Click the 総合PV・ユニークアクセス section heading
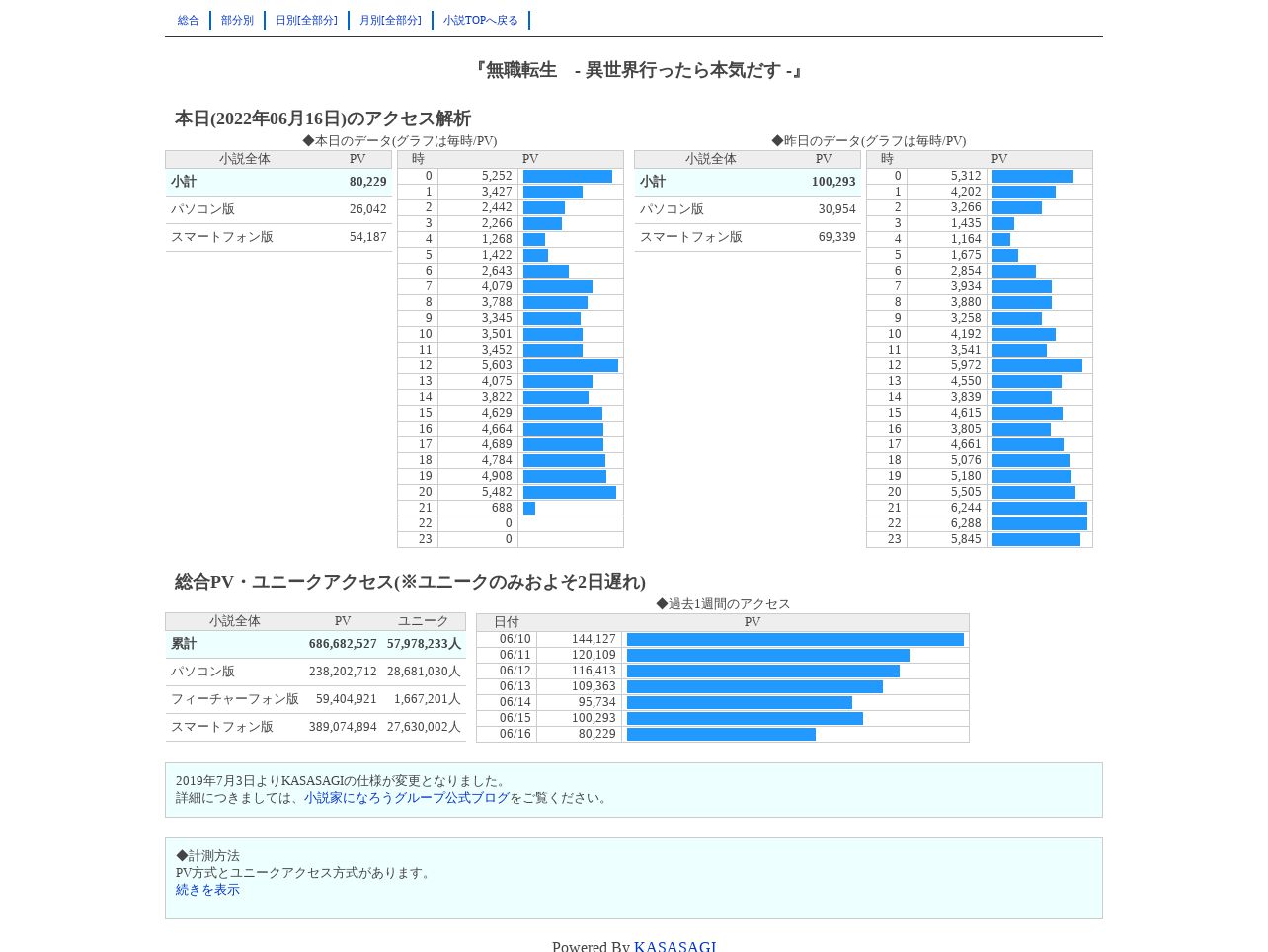Screen dimensions: 1268x952 coord(410,582)
